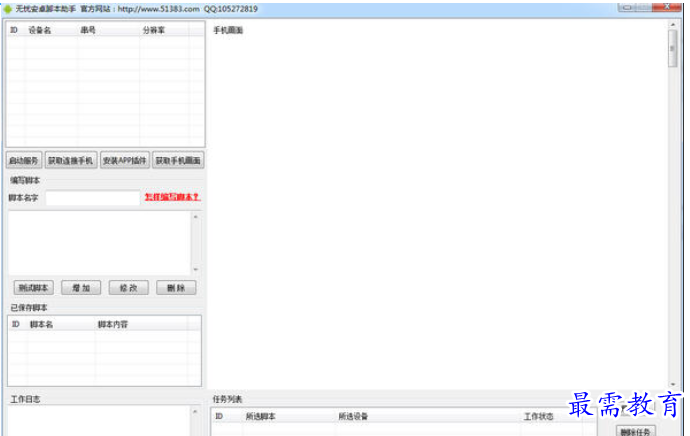Click the 删除 script button
690x436 pixels.
tap(176, 288)
